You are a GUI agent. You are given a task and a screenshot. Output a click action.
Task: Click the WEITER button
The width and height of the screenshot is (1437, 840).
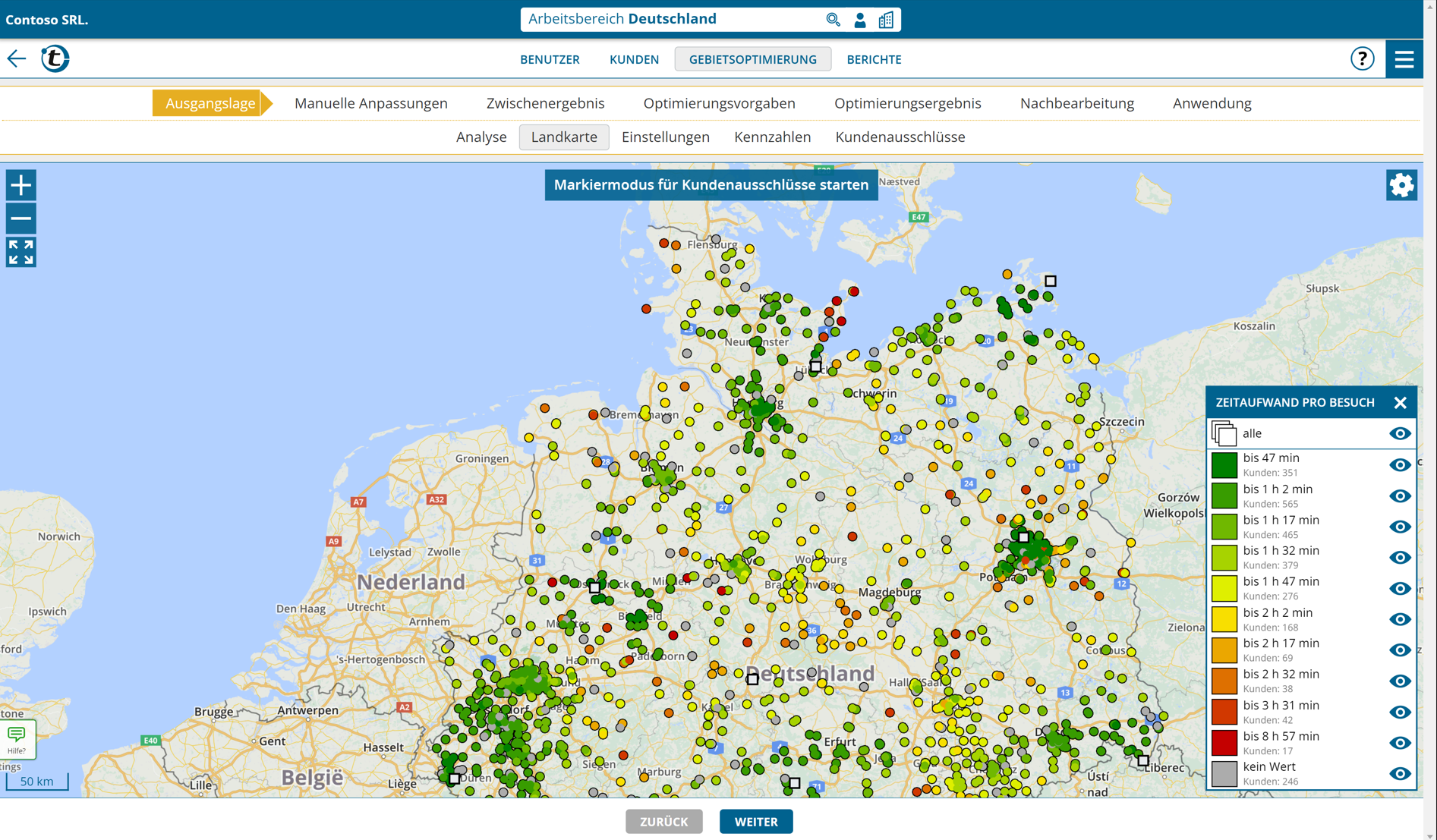pos(756,822)
